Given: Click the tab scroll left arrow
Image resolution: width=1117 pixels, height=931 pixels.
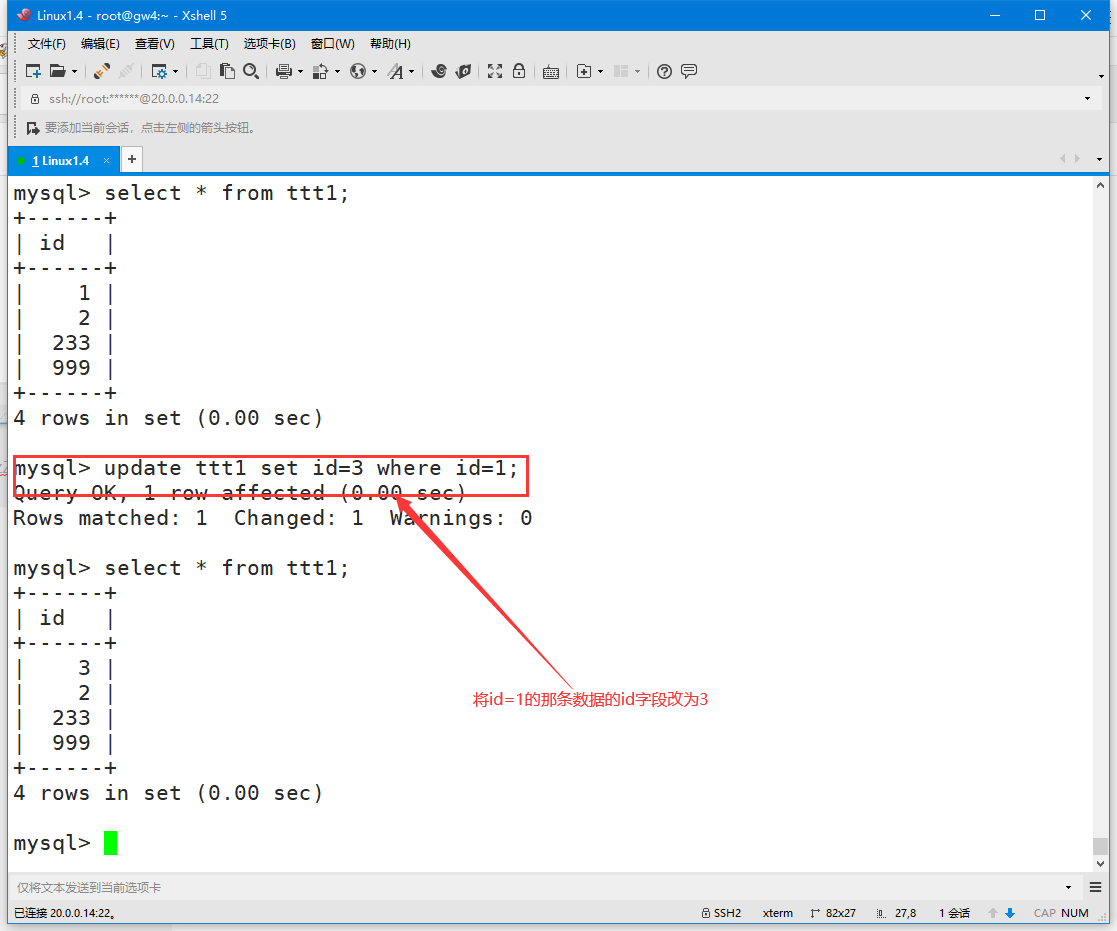Looking at the screenshot, I should coord(1062,159).
